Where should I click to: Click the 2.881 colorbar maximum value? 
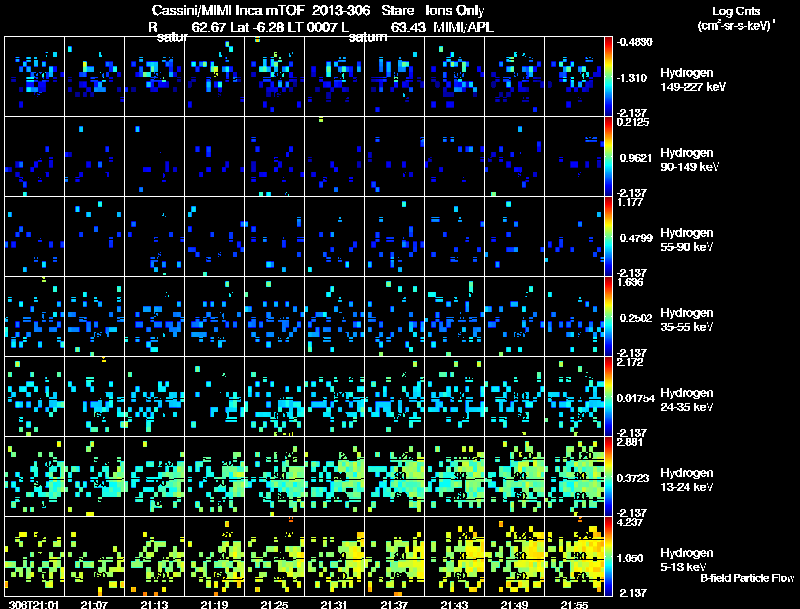point(630,442)
